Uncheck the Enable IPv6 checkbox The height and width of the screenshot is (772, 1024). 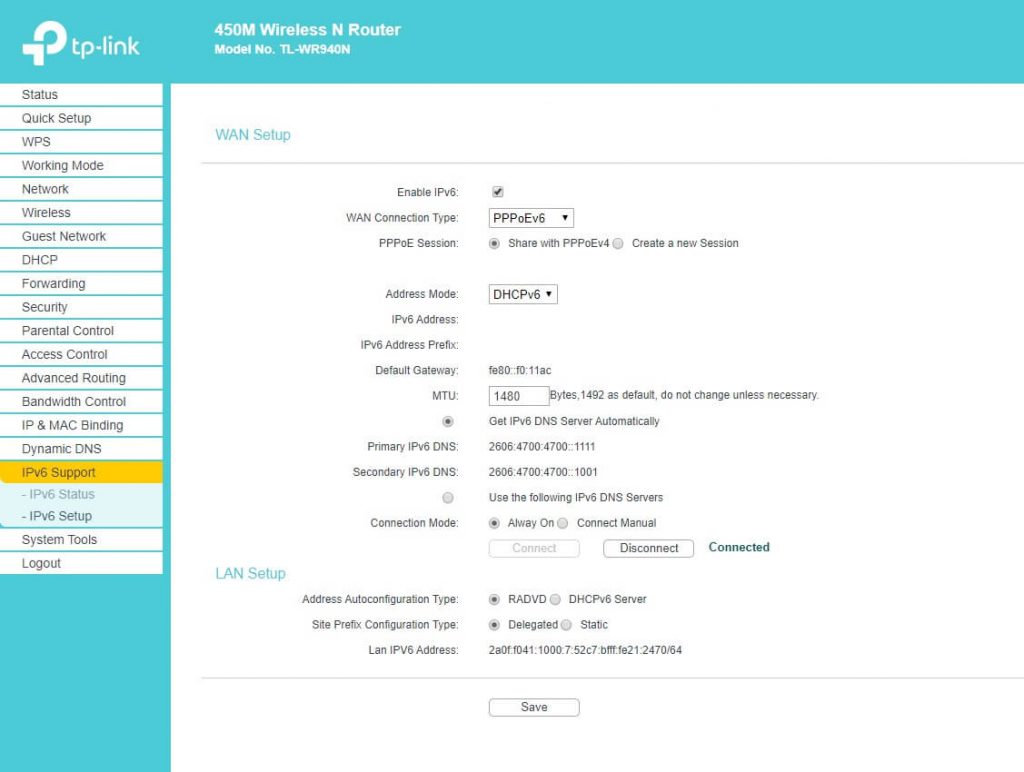pyautogui.click(x=497, y=191)
